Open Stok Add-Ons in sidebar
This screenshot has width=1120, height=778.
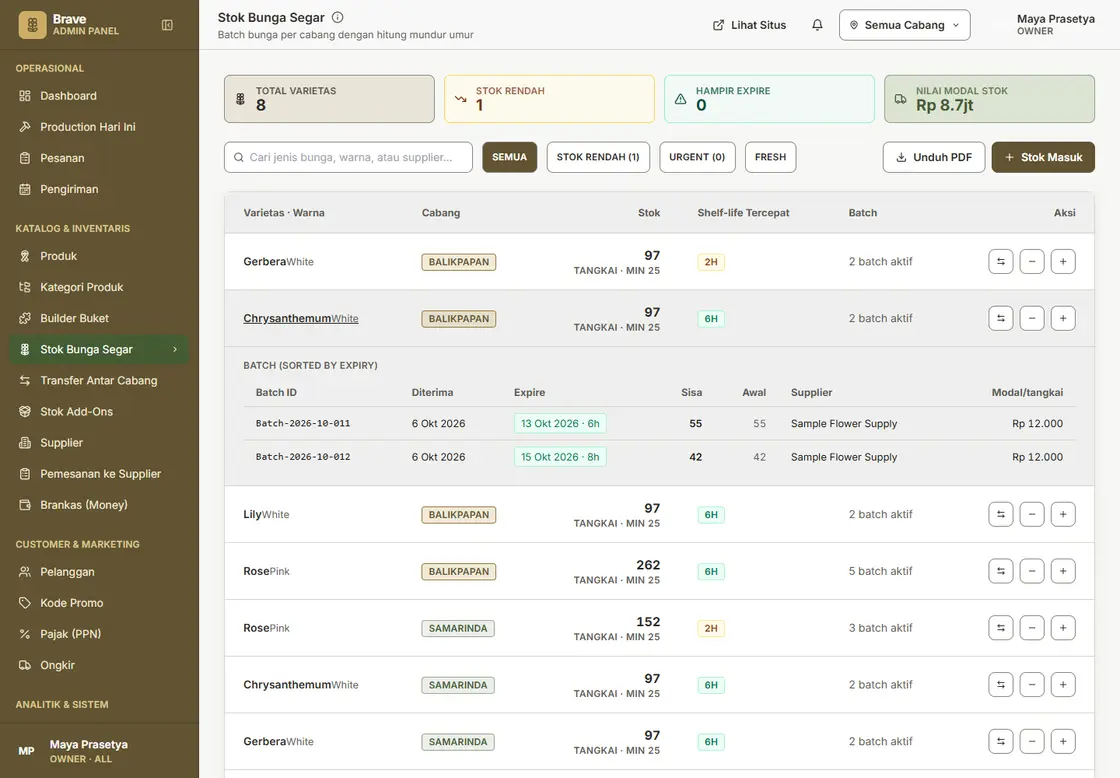(x=99, y=412)
